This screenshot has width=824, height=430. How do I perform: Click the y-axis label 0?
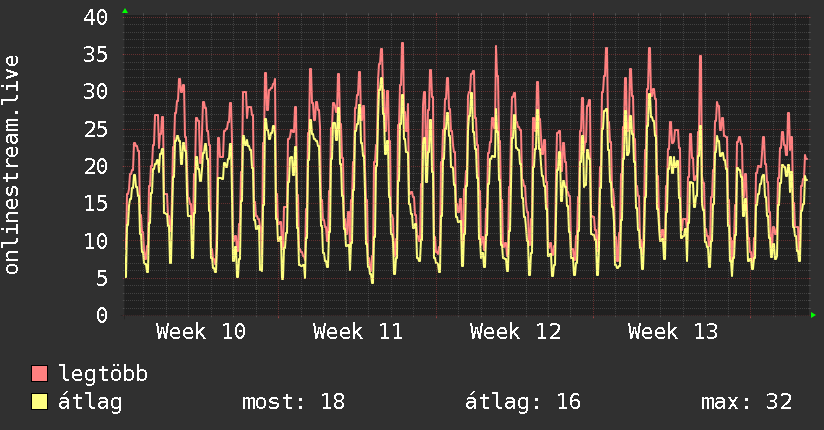point(102,315)
